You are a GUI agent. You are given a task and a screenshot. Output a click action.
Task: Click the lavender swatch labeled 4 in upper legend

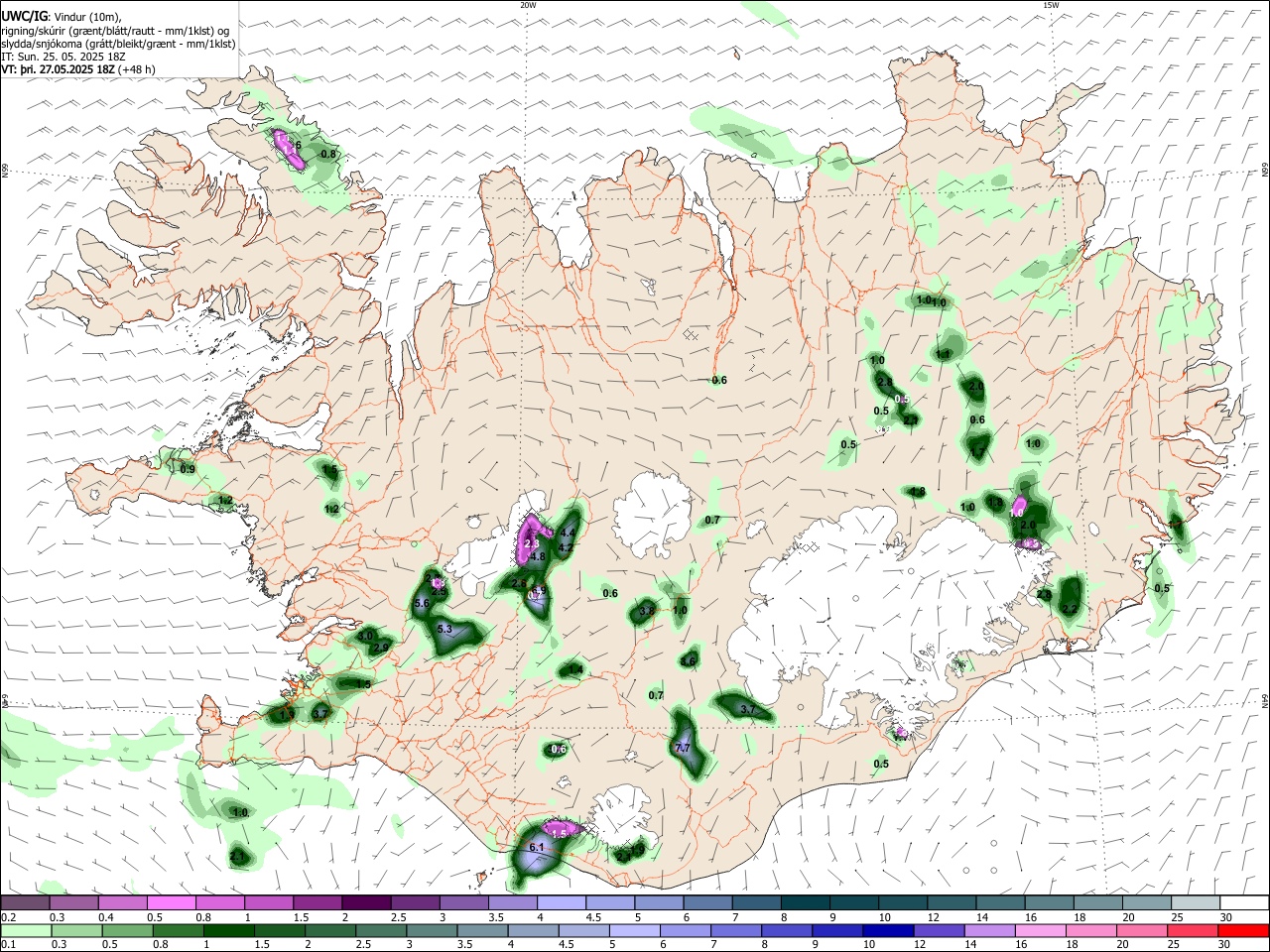[561, 902]
